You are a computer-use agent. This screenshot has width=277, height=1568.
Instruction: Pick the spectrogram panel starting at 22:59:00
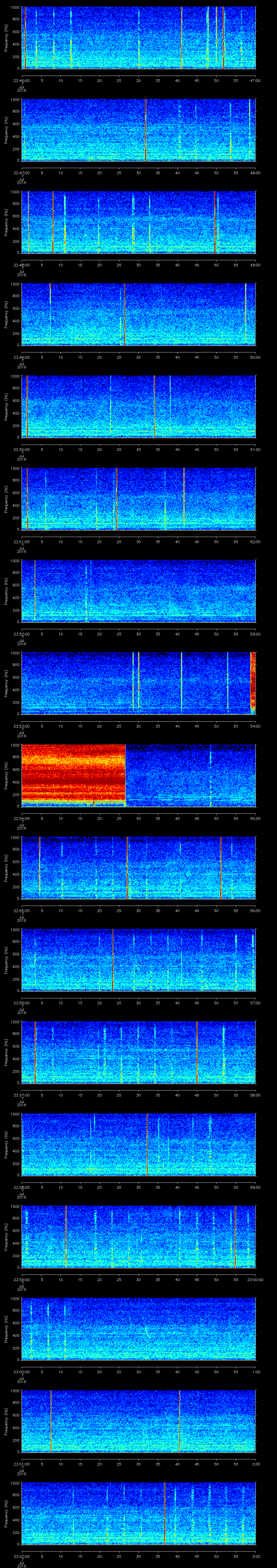(139, 1237)
